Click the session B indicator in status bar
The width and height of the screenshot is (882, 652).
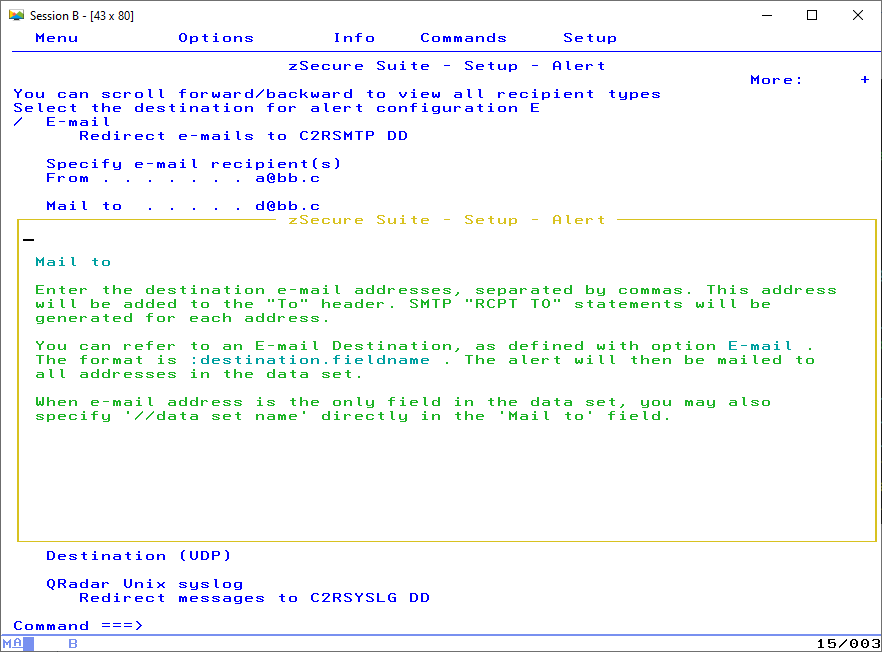point(73,643)
